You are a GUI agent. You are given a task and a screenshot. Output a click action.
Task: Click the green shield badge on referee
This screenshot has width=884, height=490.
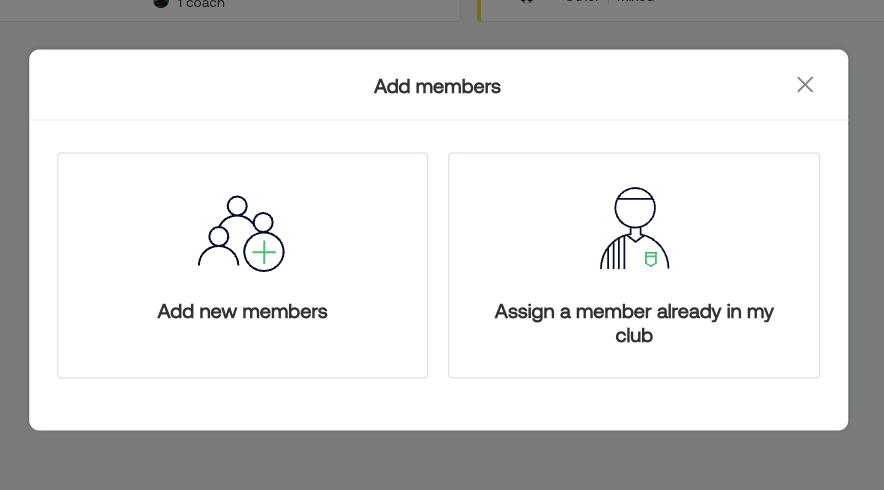[x=651, y=259]
